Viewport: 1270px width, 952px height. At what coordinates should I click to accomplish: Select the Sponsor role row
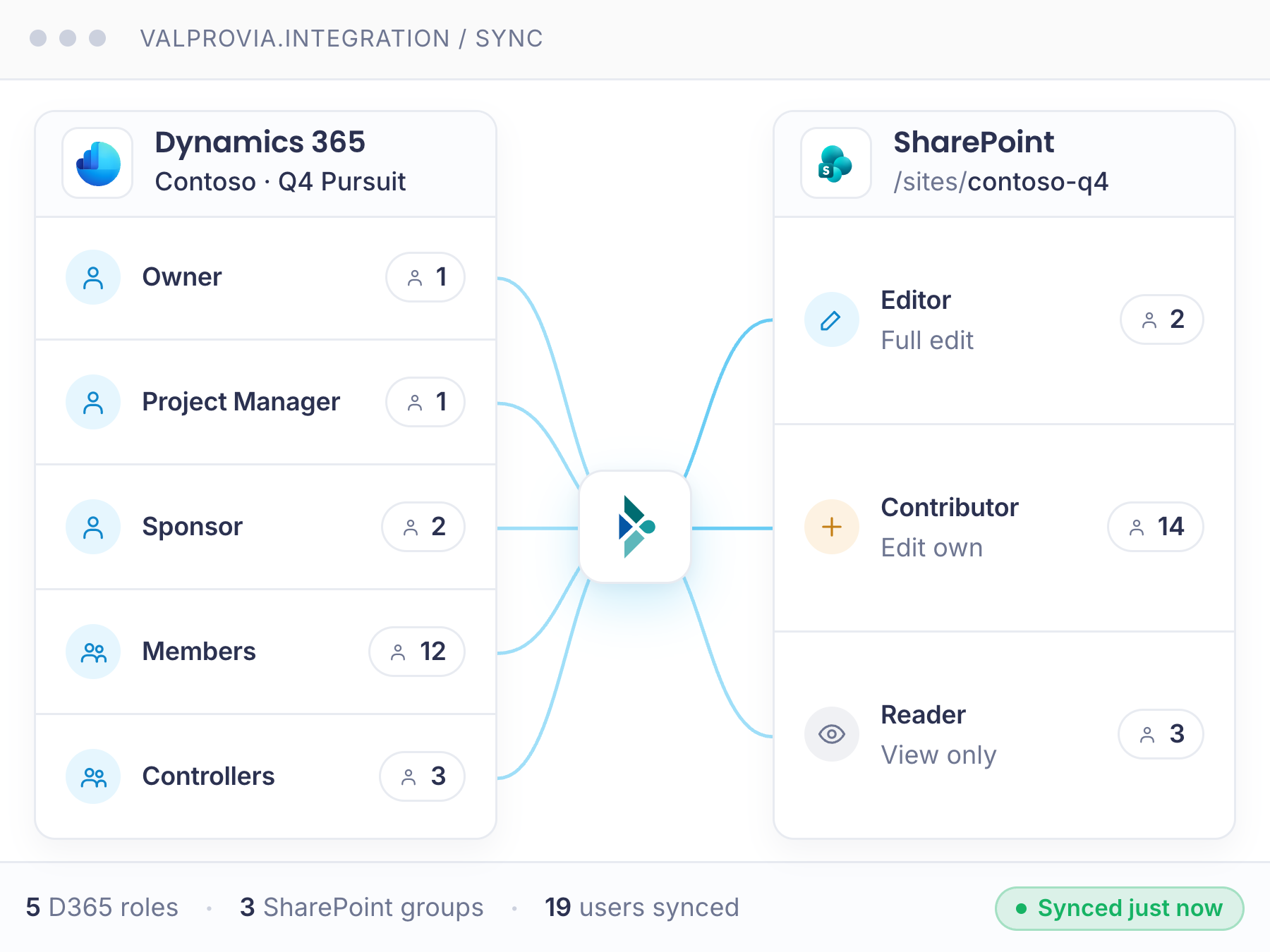[266, 527]
